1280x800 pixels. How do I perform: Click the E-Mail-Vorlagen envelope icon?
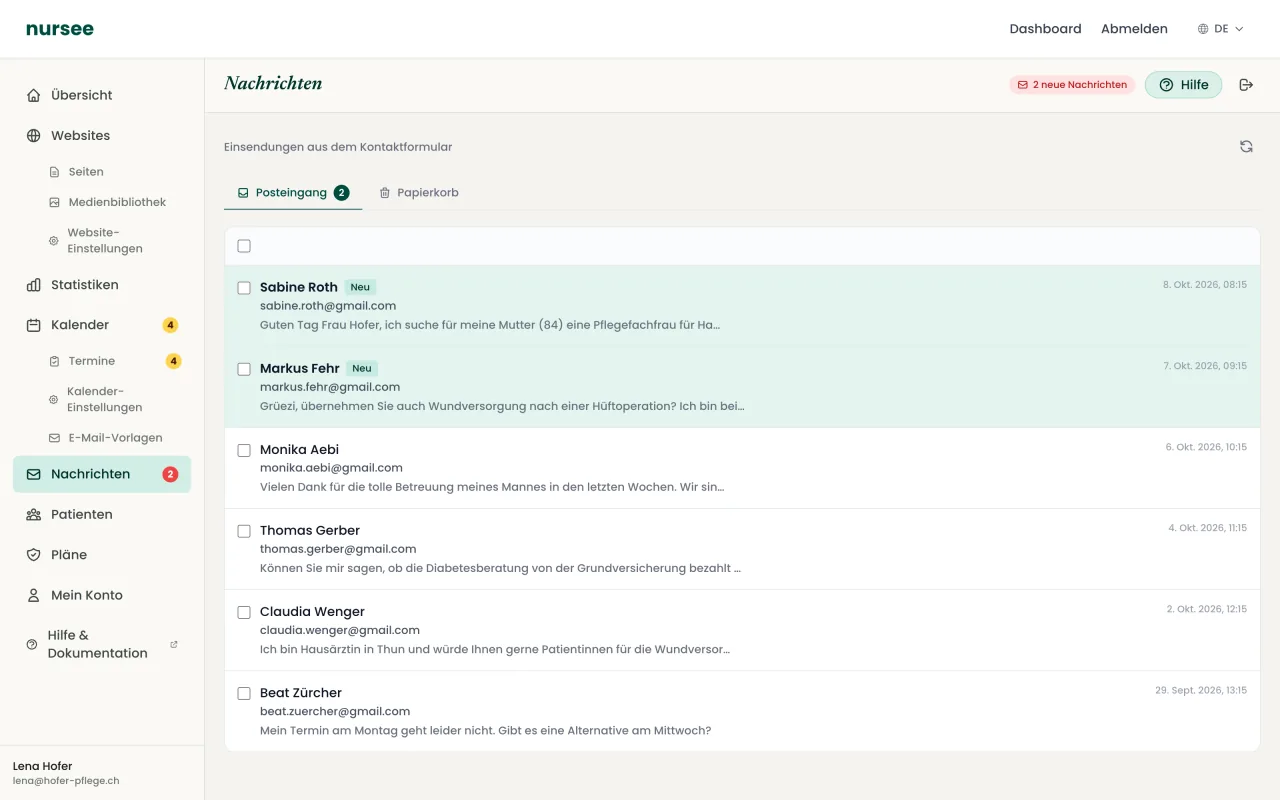point(55,438)
